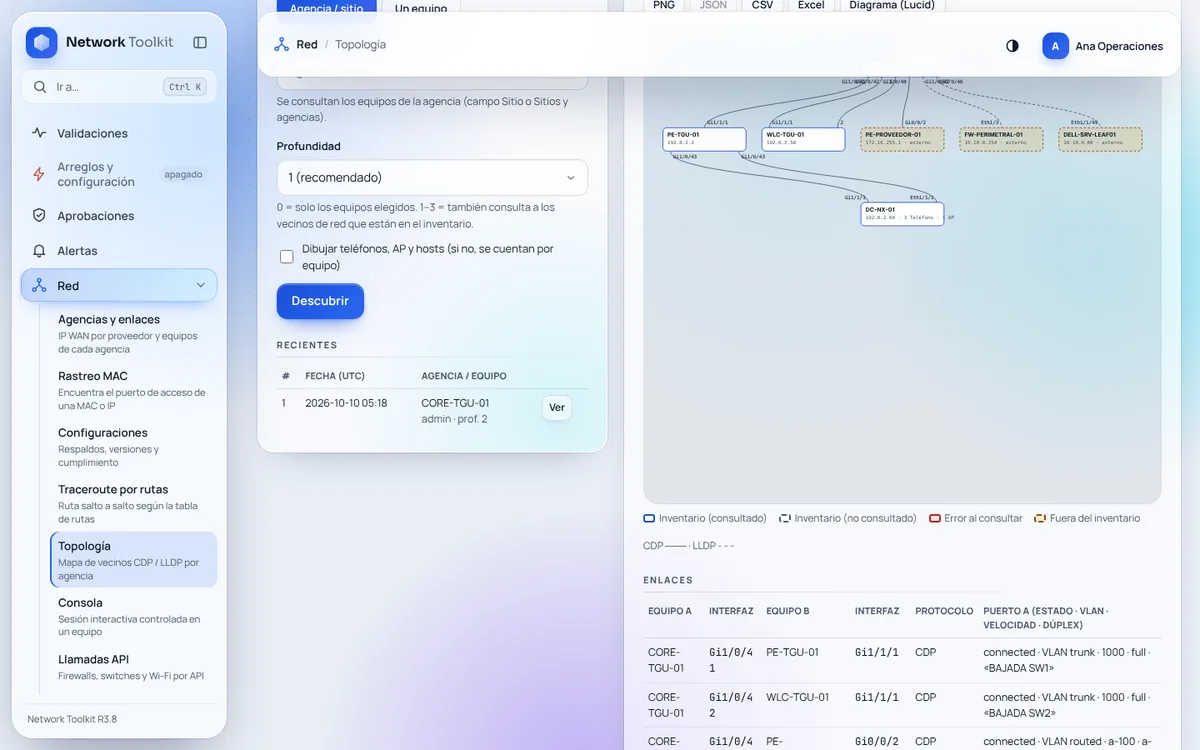Click Ver for the CORE-TGU-01 recent entry
This screenshot has width=1200, height=750.
[557, 408]
